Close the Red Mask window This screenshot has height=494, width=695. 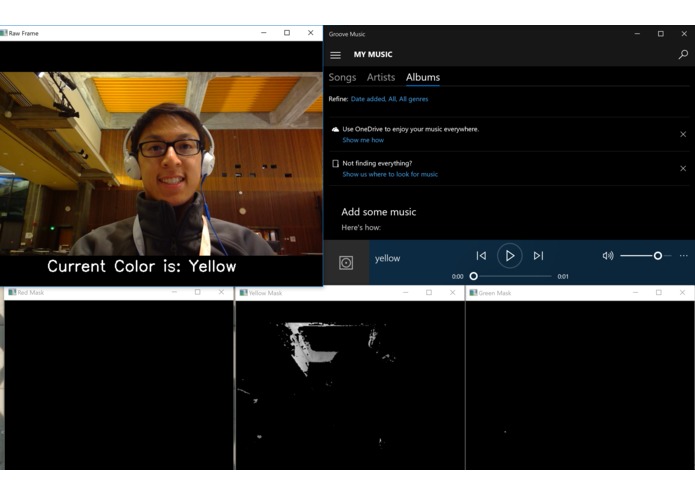(221, 292)
